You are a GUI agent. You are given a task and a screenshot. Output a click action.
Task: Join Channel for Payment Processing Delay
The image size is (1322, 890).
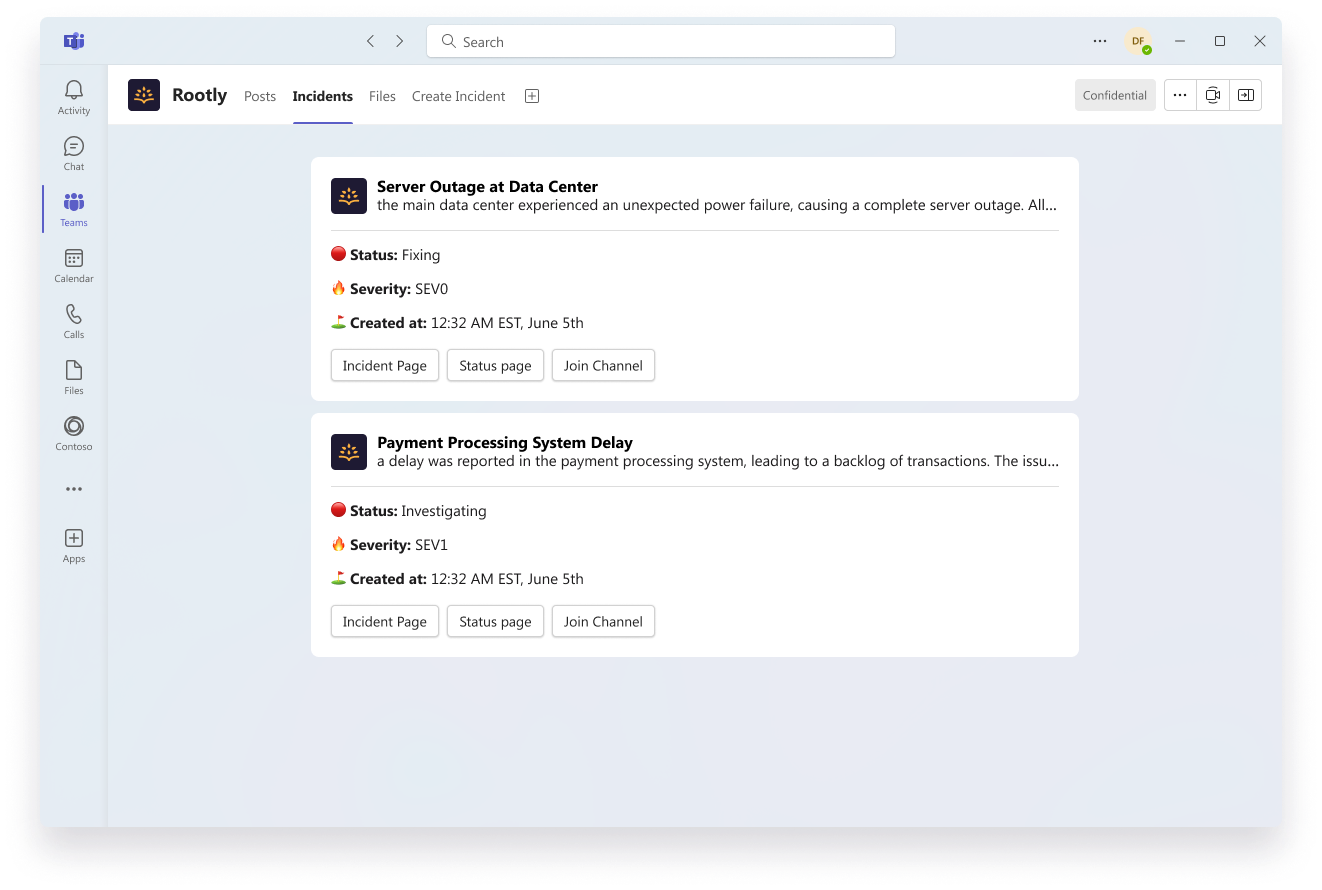click(x=603, y=621)
